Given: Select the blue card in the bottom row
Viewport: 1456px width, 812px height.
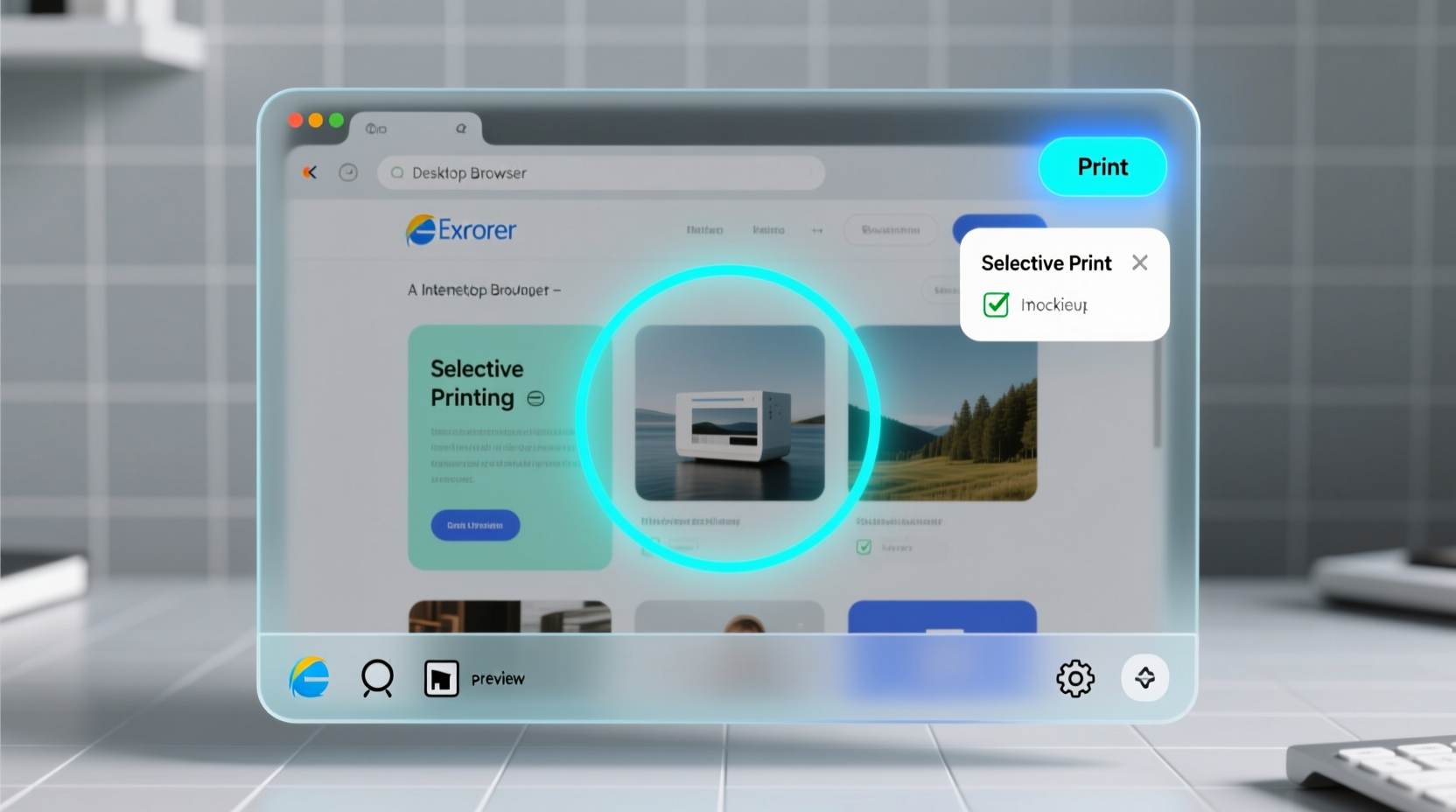Looking at the screenshot, I should point(942,617).
